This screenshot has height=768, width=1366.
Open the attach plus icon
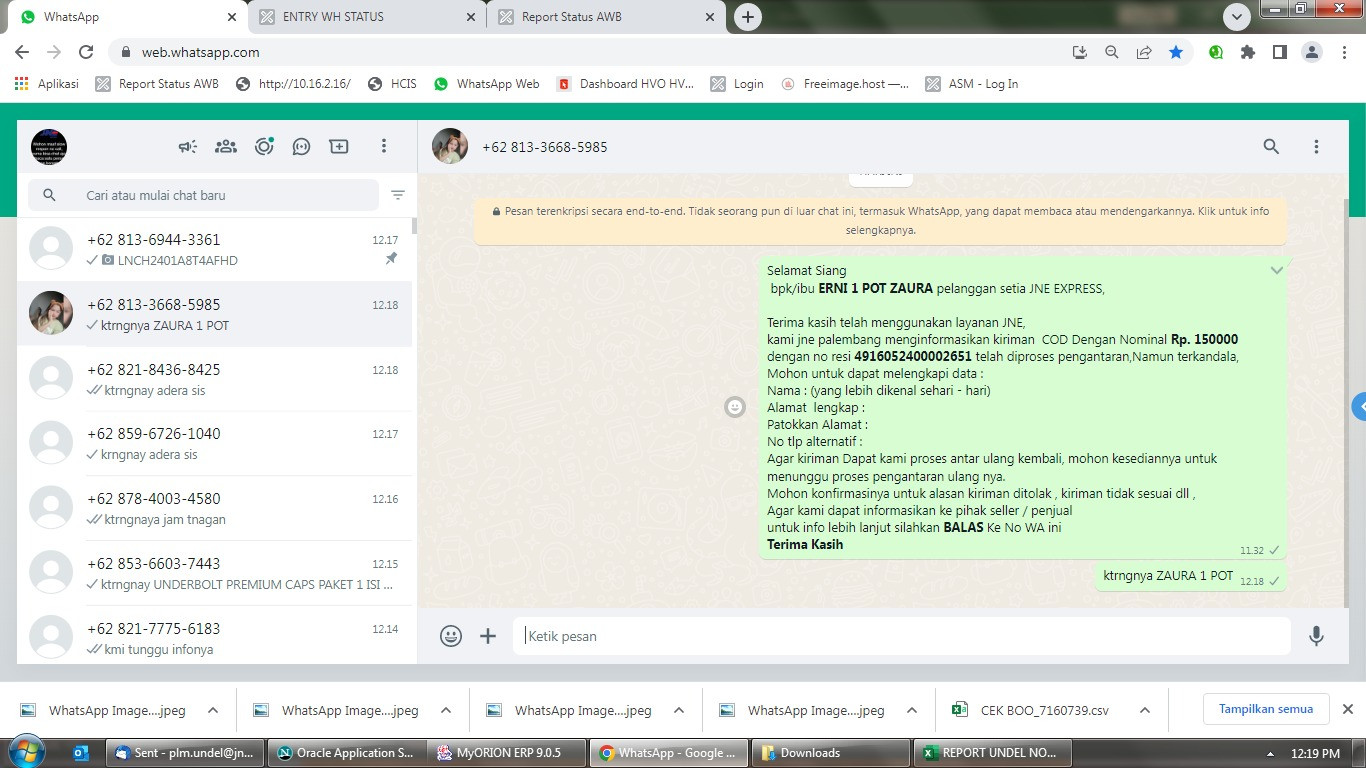click(x=488, y=636)
